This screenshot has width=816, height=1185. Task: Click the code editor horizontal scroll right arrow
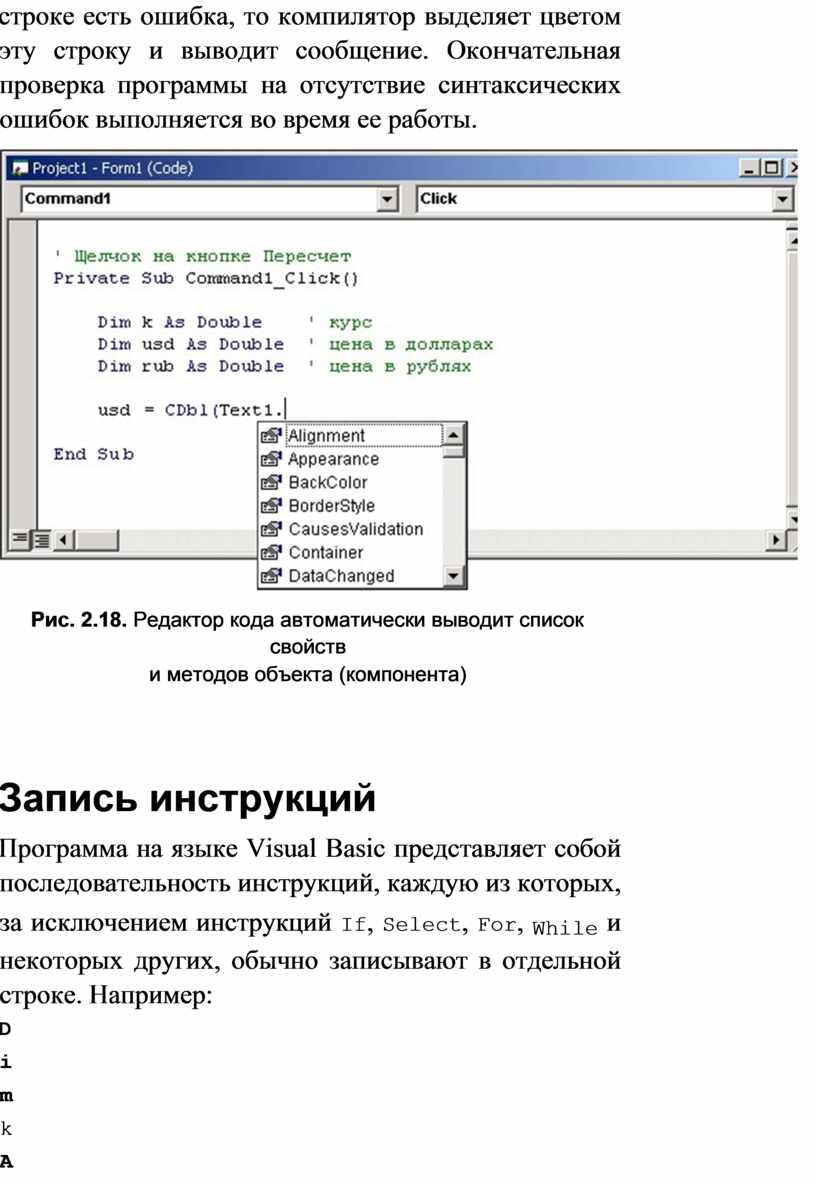[775, 540]
